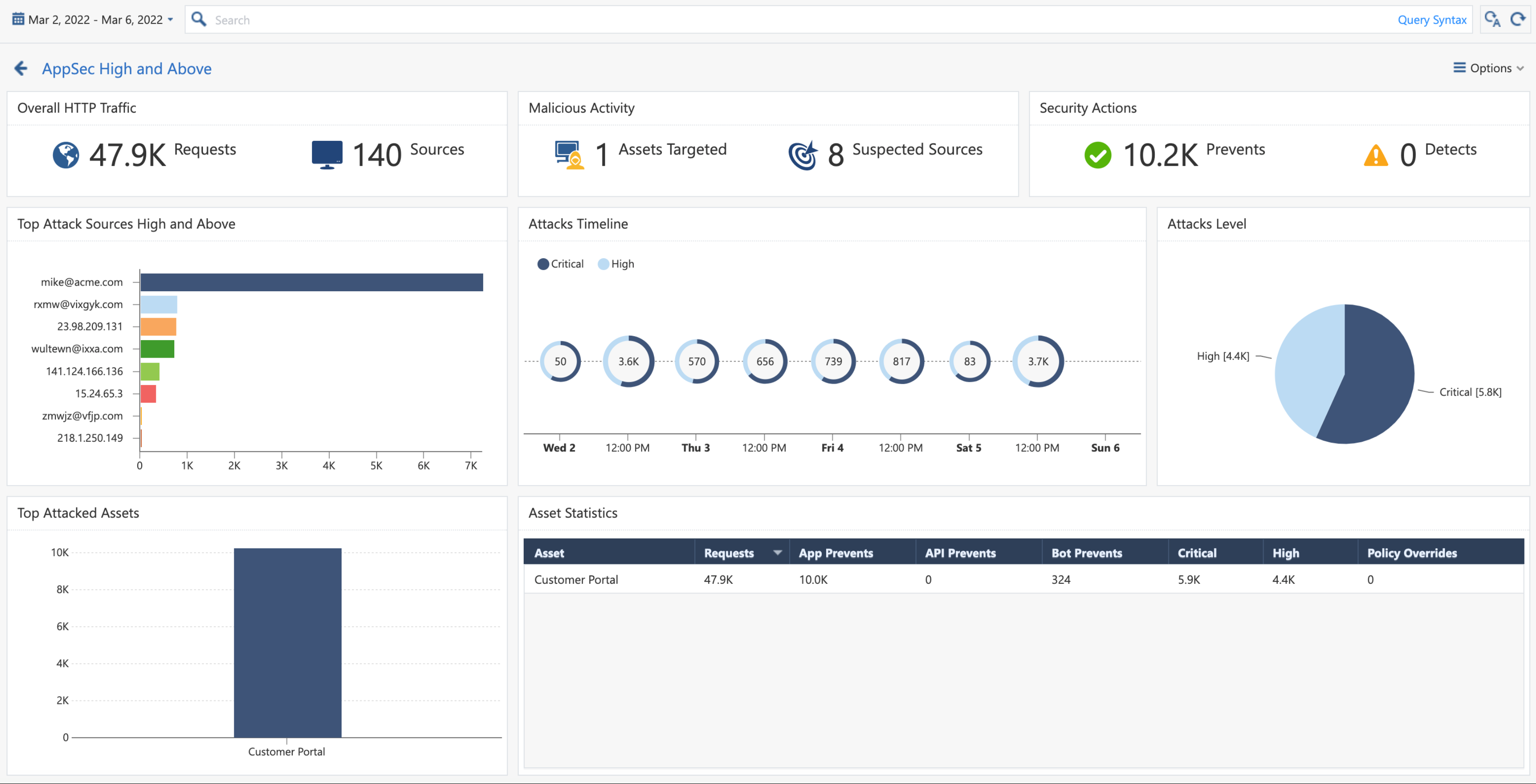The image size is (1536, 784).
Task: Sort table by Bot Prevents column header
Action: click(x=1086, y=553)
